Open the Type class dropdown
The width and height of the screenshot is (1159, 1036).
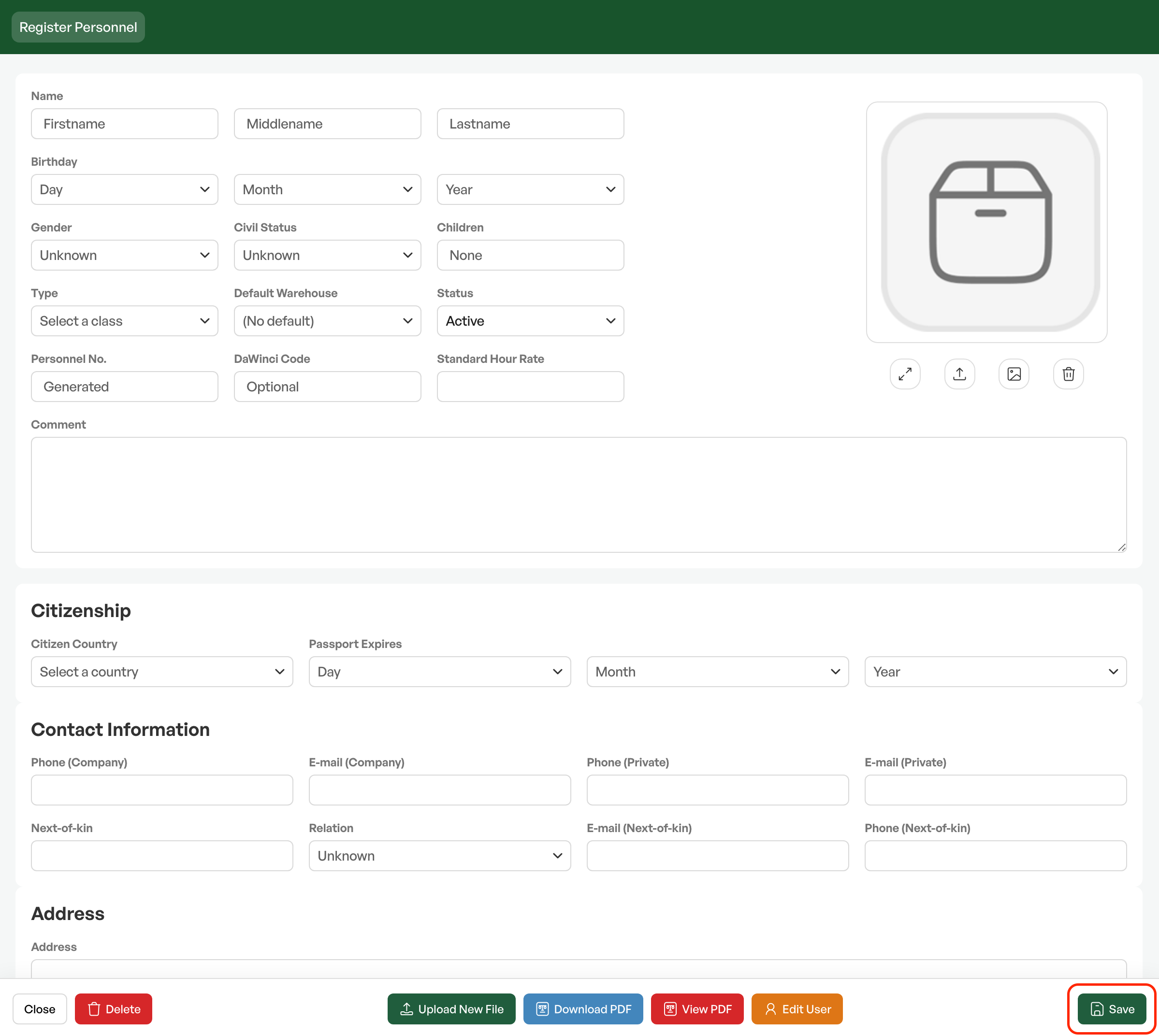point(125,321)
